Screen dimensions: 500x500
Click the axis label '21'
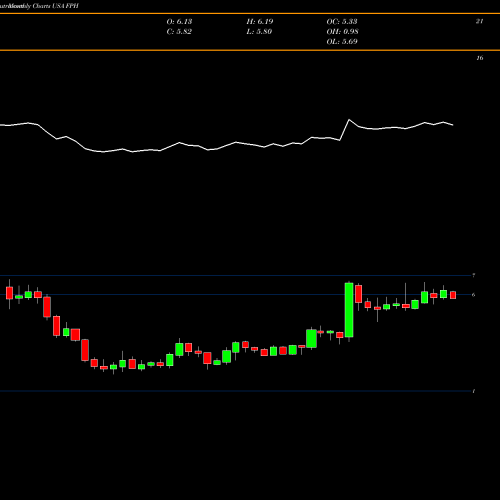479,21
